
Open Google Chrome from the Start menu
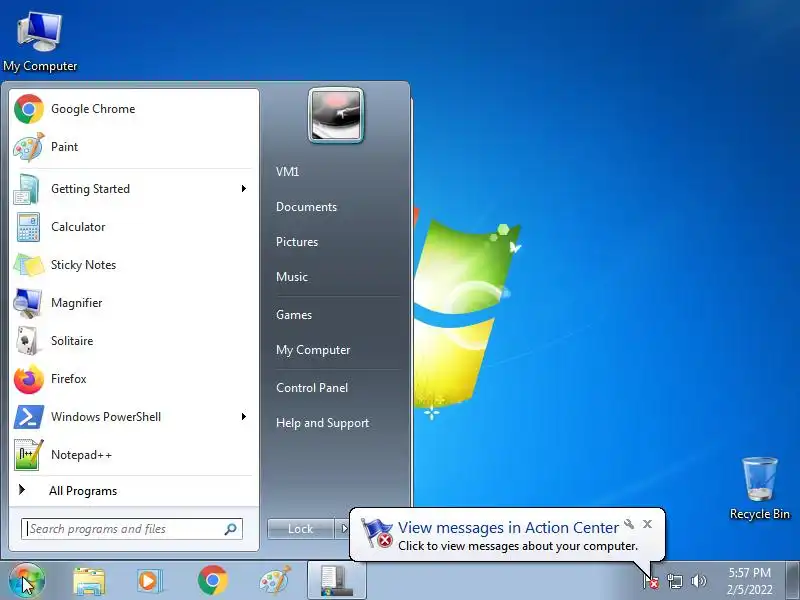(x=133, y=109)
